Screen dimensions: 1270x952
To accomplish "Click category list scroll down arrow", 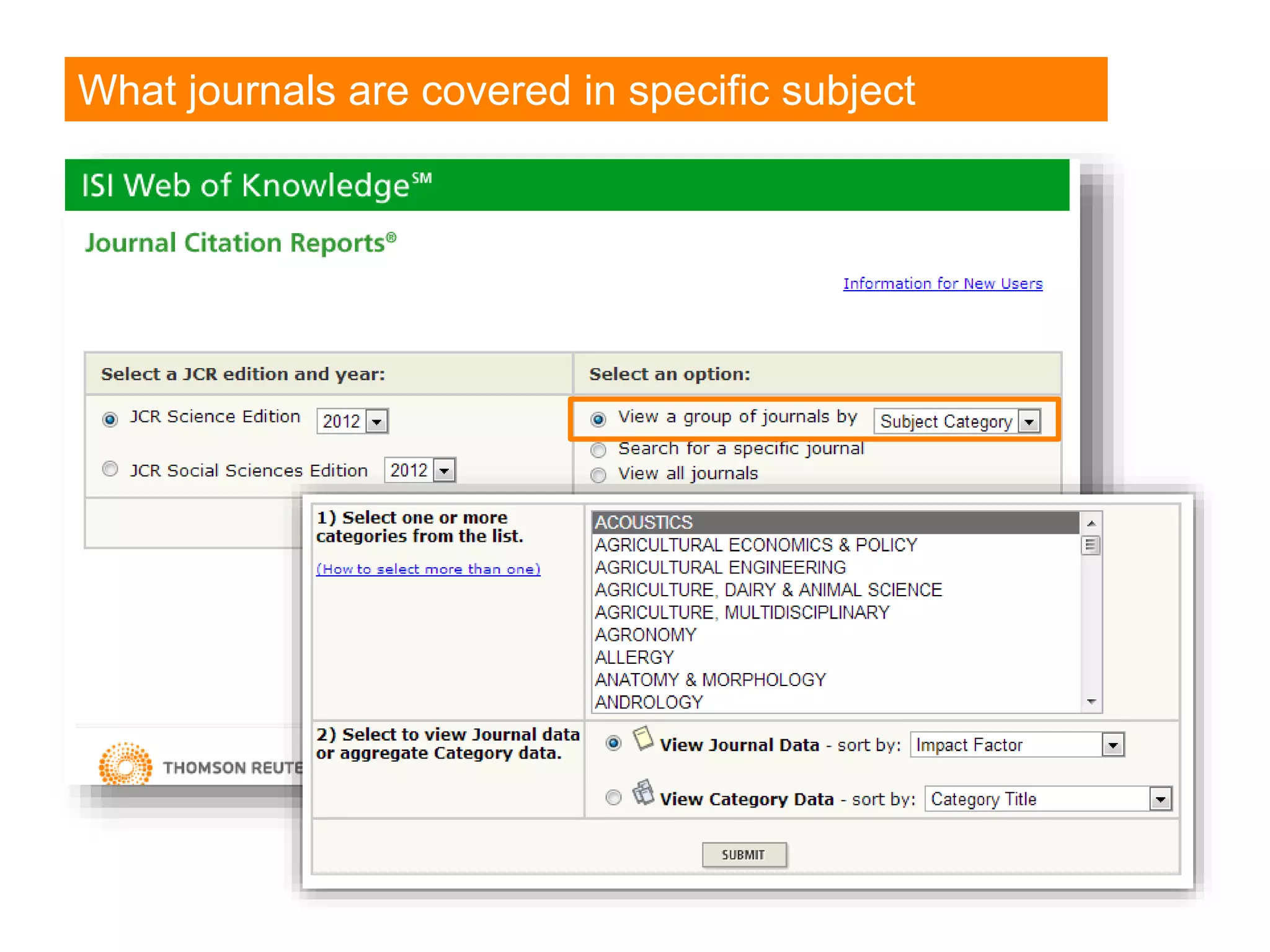I will coord(1091,702).
